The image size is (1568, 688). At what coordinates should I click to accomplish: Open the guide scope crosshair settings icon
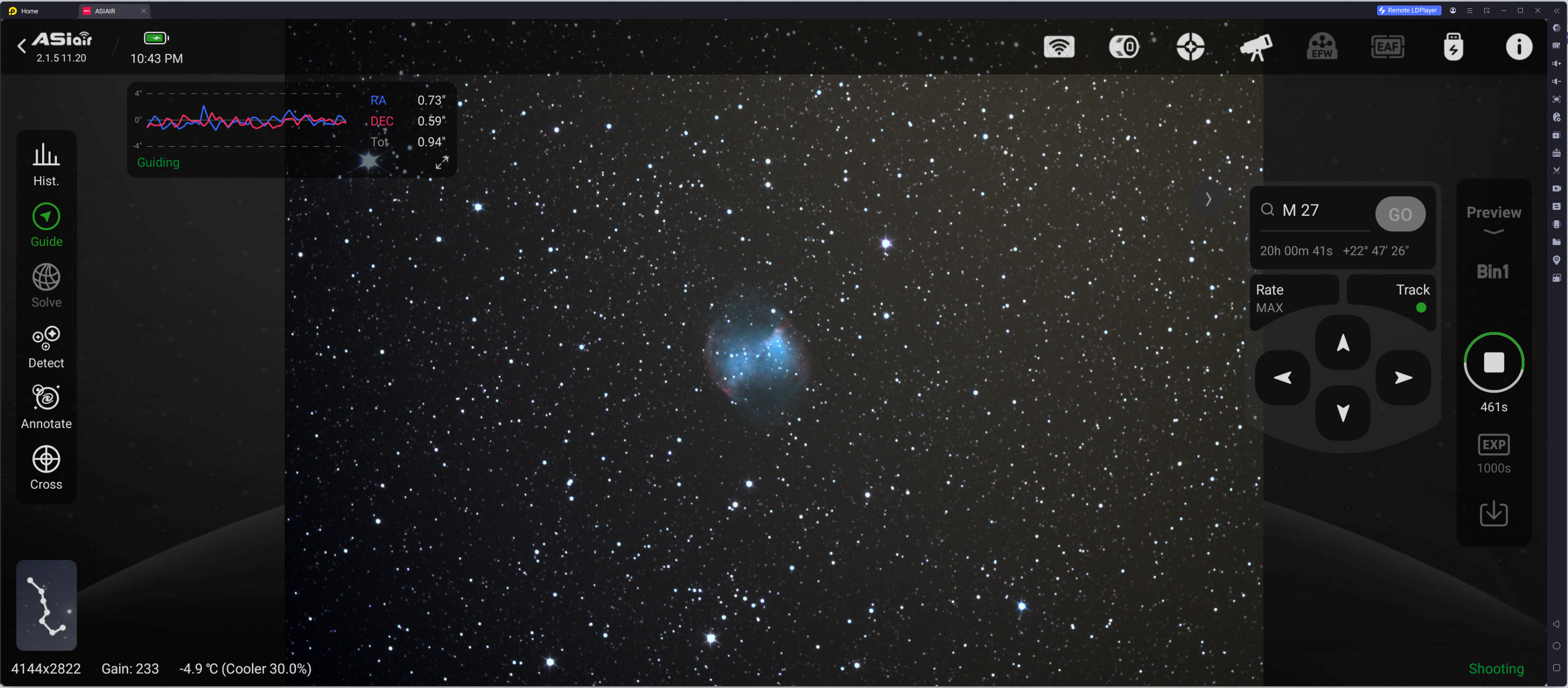(x=1190, y=47)
